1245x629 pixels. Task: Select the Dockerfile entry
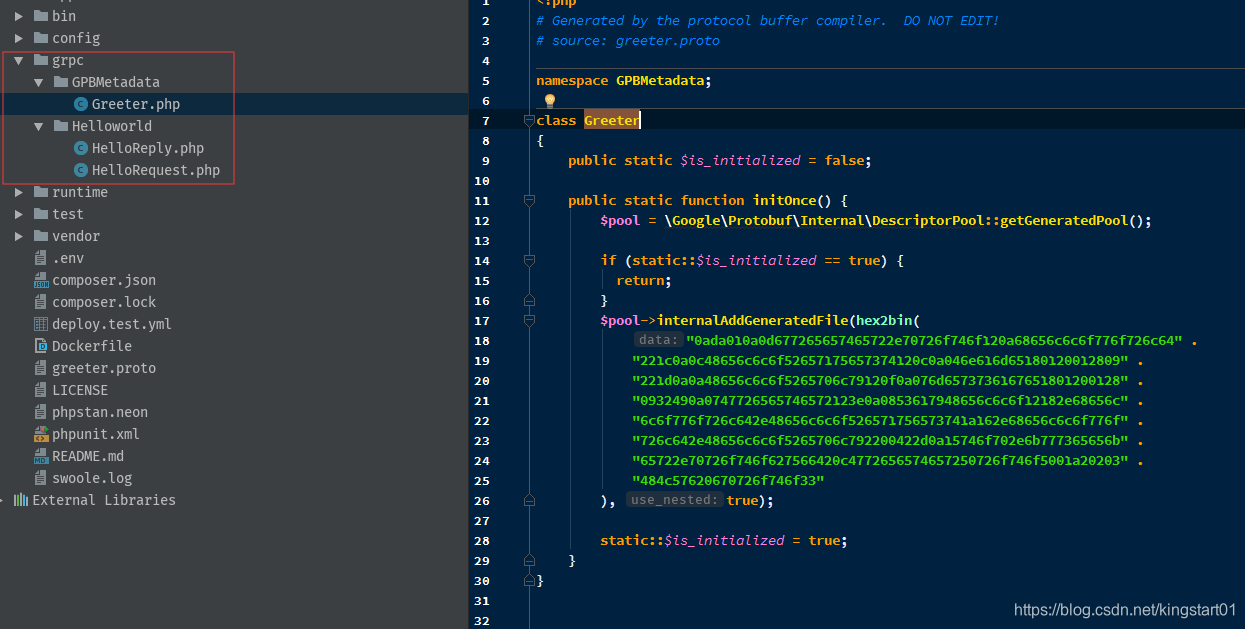pos(92,346)
